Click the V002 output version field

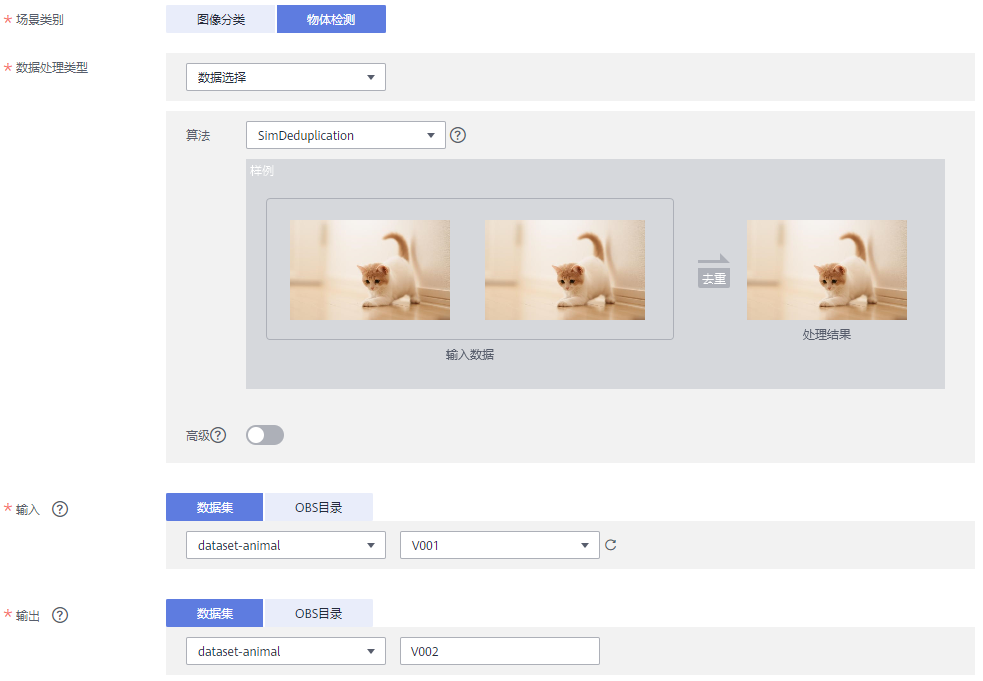[x=499, y=651]
